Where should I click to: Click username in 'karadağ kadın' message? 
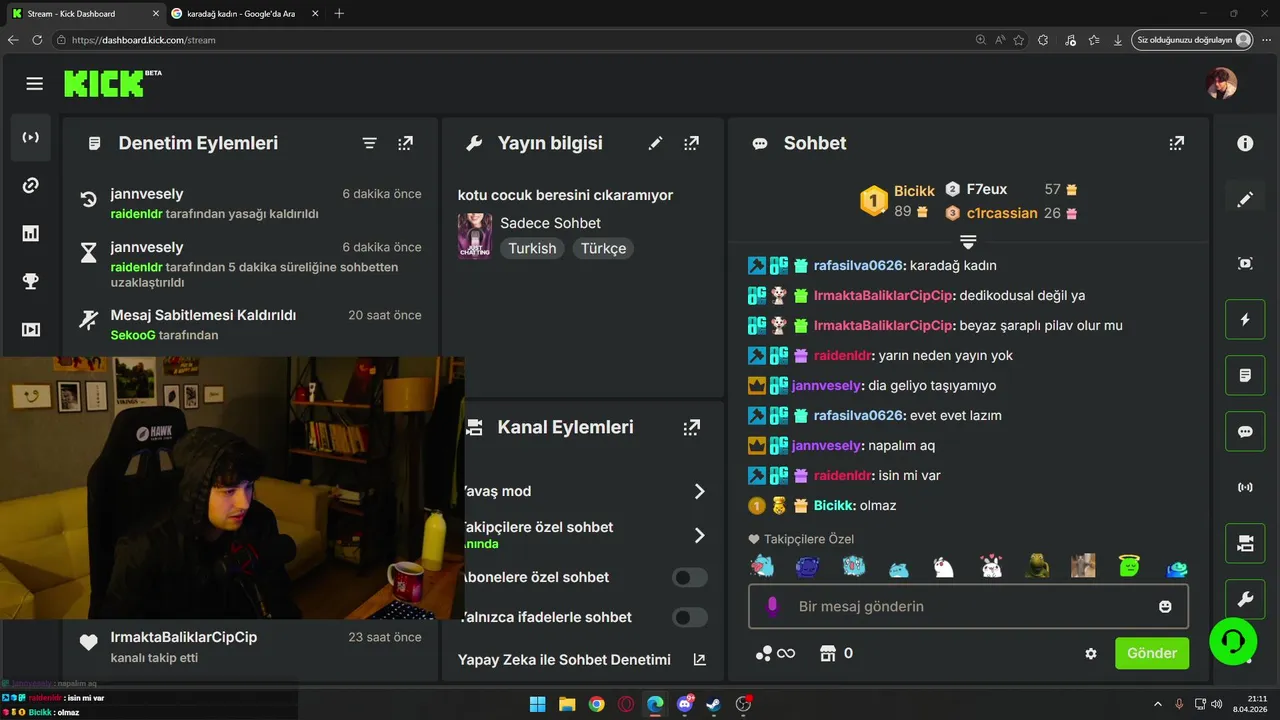click(x=859, y=265)
